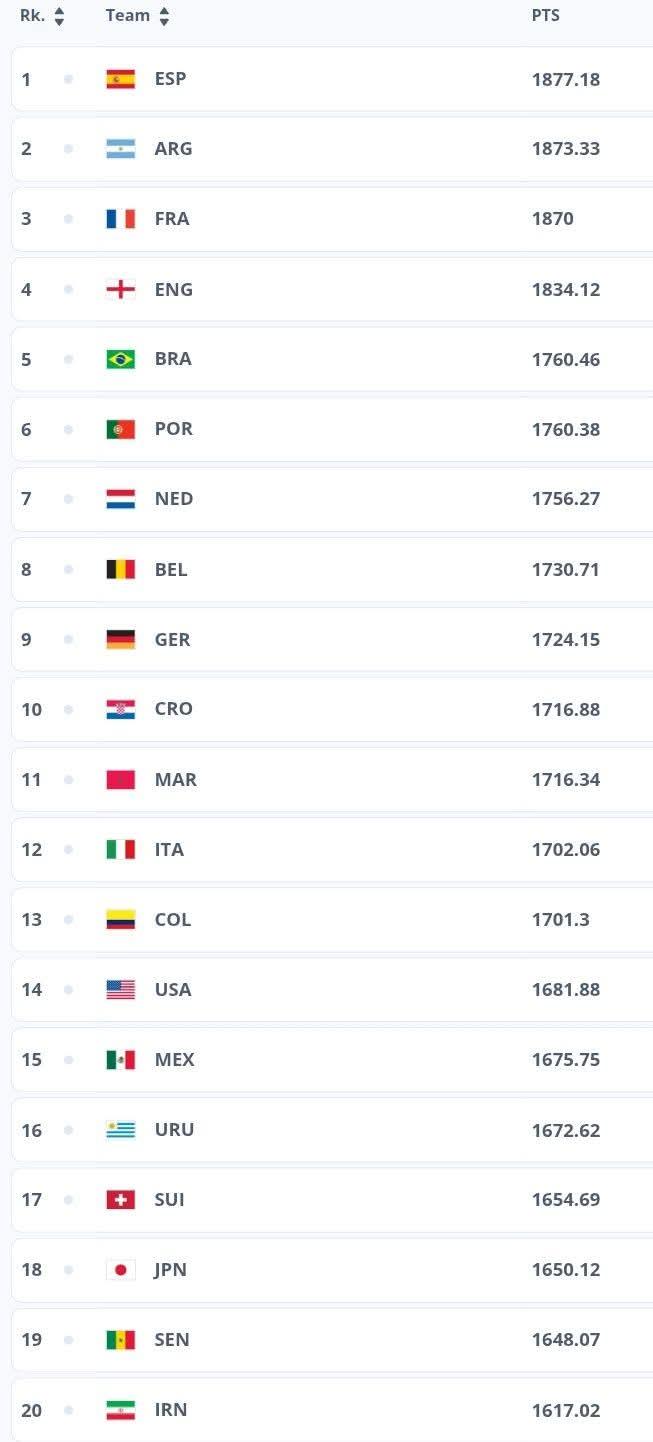
Task: Click the Spain flag icon
Action: 120,79
